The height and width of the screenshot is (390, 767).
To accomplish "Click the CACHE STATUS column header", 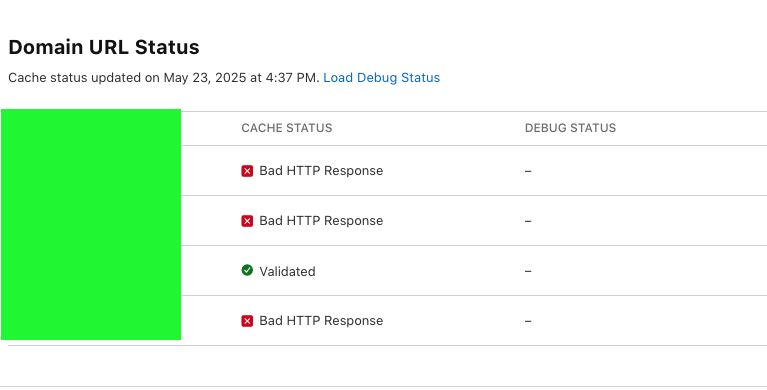I will tap(287, 128).
